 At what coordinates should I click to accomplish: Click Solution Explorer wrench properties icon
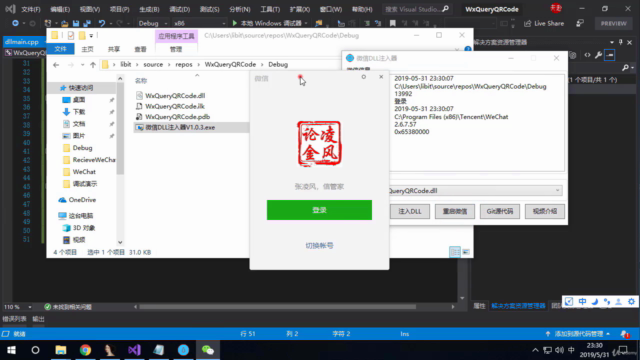(x=598, y=55)
